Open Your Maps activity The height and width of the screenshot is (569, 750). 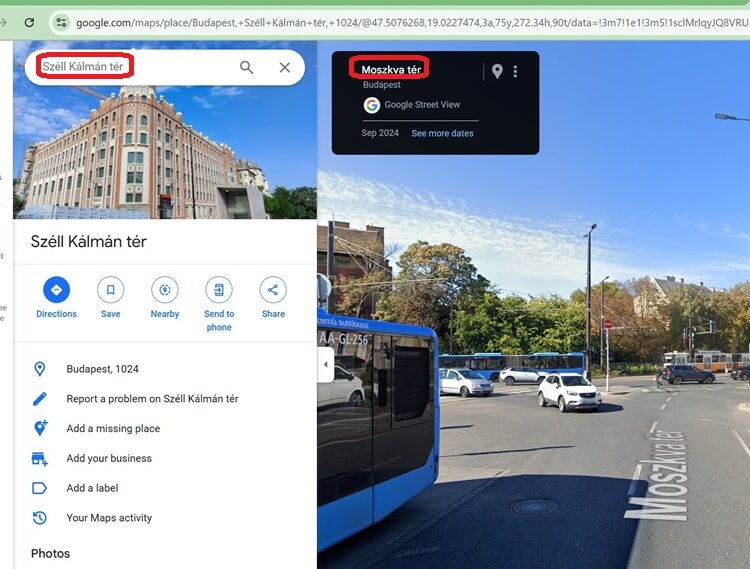(109, 518)
